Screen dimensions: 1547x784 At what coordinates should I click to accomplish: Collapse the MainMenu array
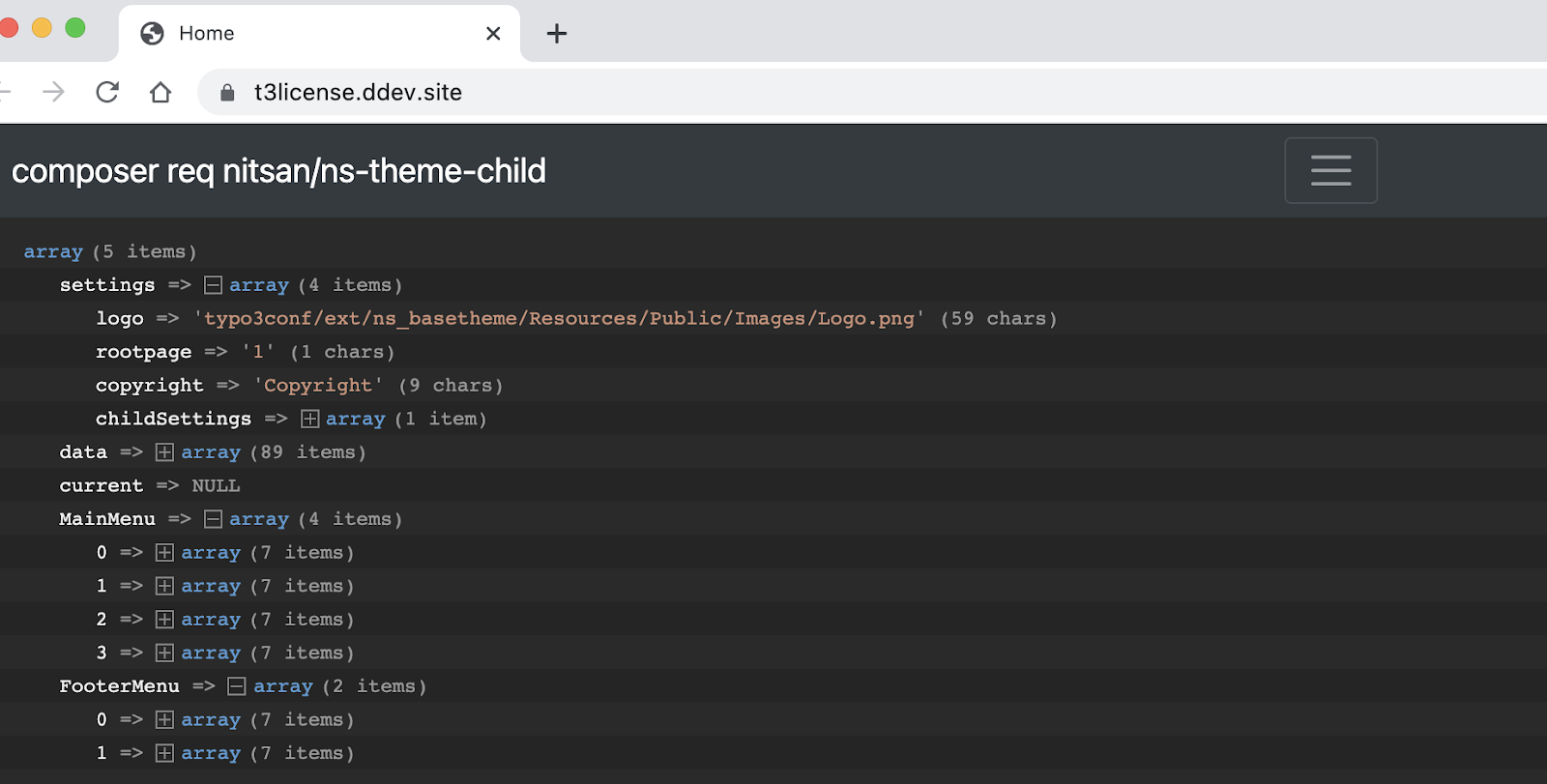pos(214,519)
